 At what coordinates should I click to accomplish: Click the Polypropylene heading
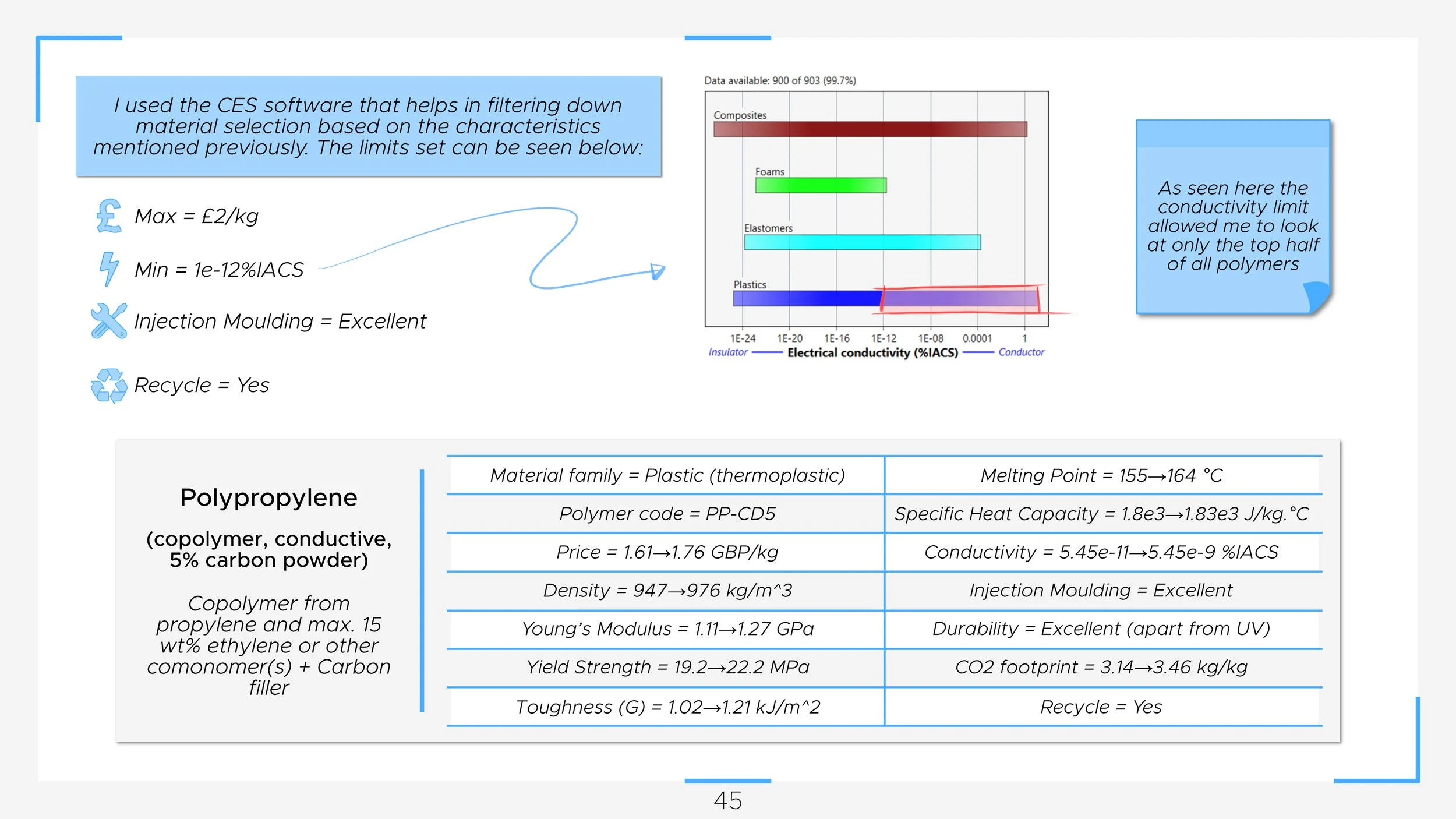click(x=268, y=497)
